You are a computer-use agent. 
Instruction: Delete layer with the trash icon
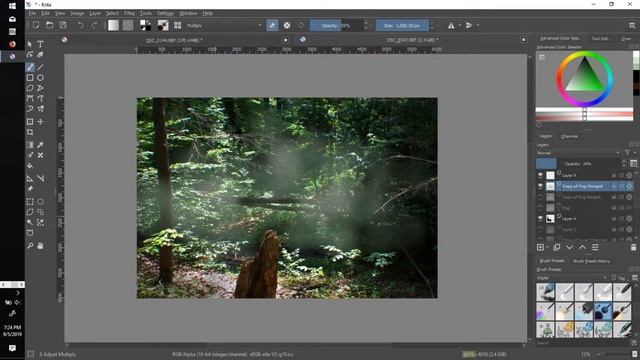click(633, 247)
